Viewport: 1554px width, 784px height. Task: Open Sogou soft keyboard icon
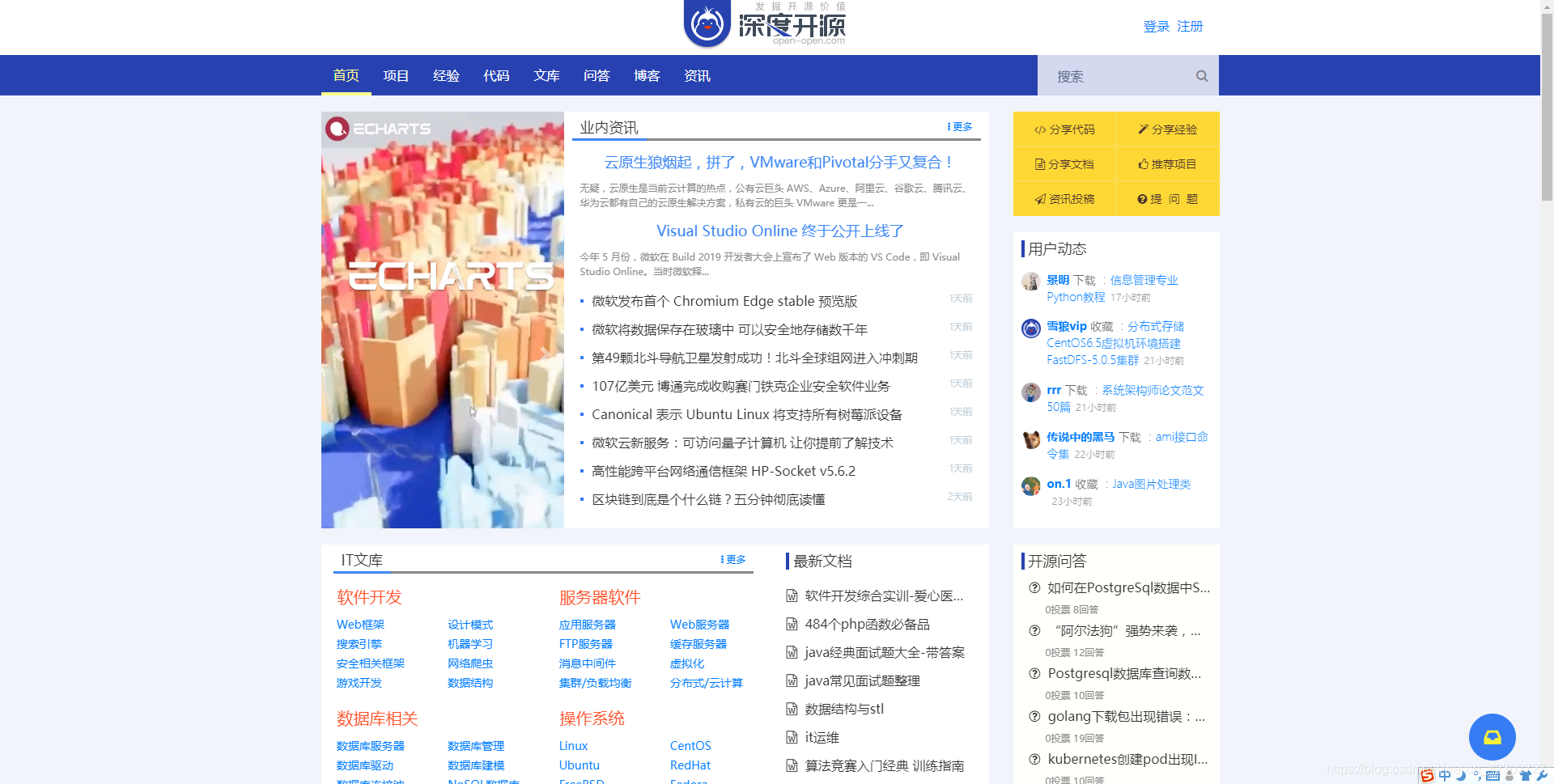click(1493, 776)
